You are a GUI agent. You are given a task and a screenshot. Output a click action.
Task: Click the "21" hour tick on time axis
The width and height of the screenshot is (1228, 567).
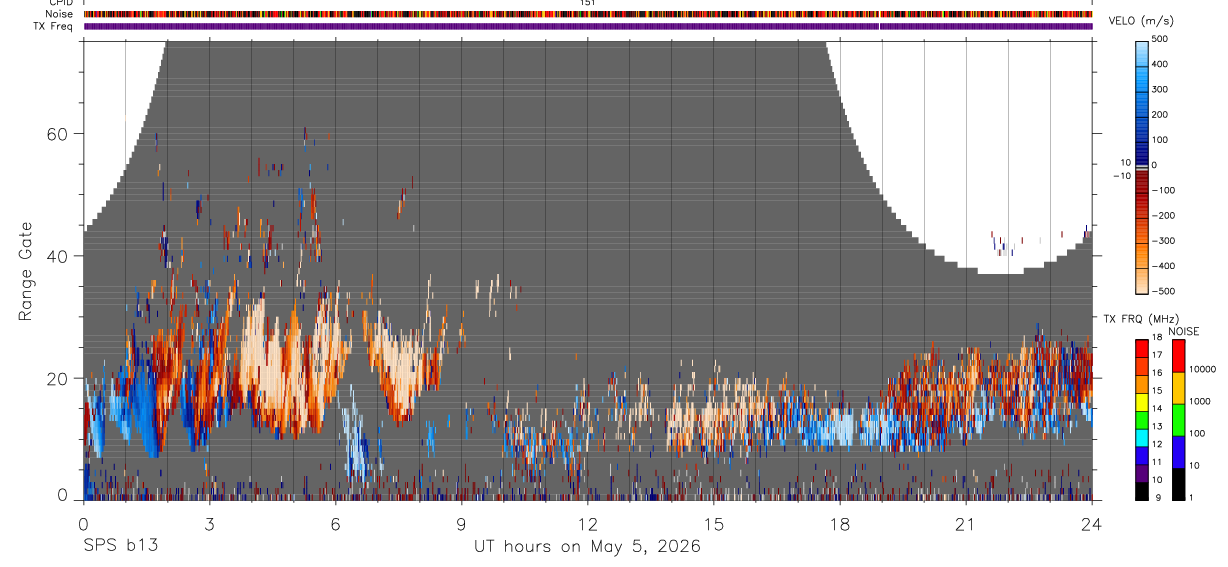pyautogui.click(x=965, y=524)
